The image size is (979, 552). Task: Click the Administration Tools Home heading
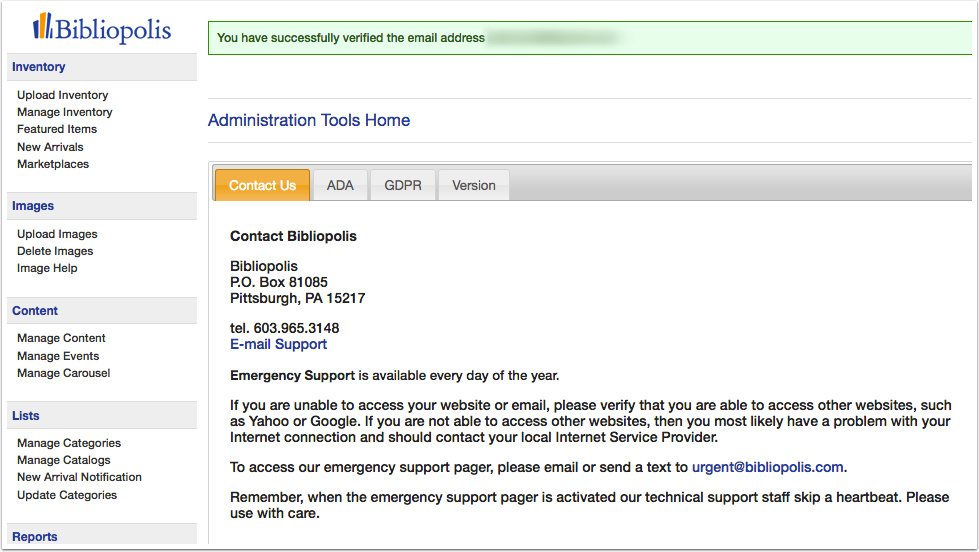pyautogui.click(x=309, y=120)
